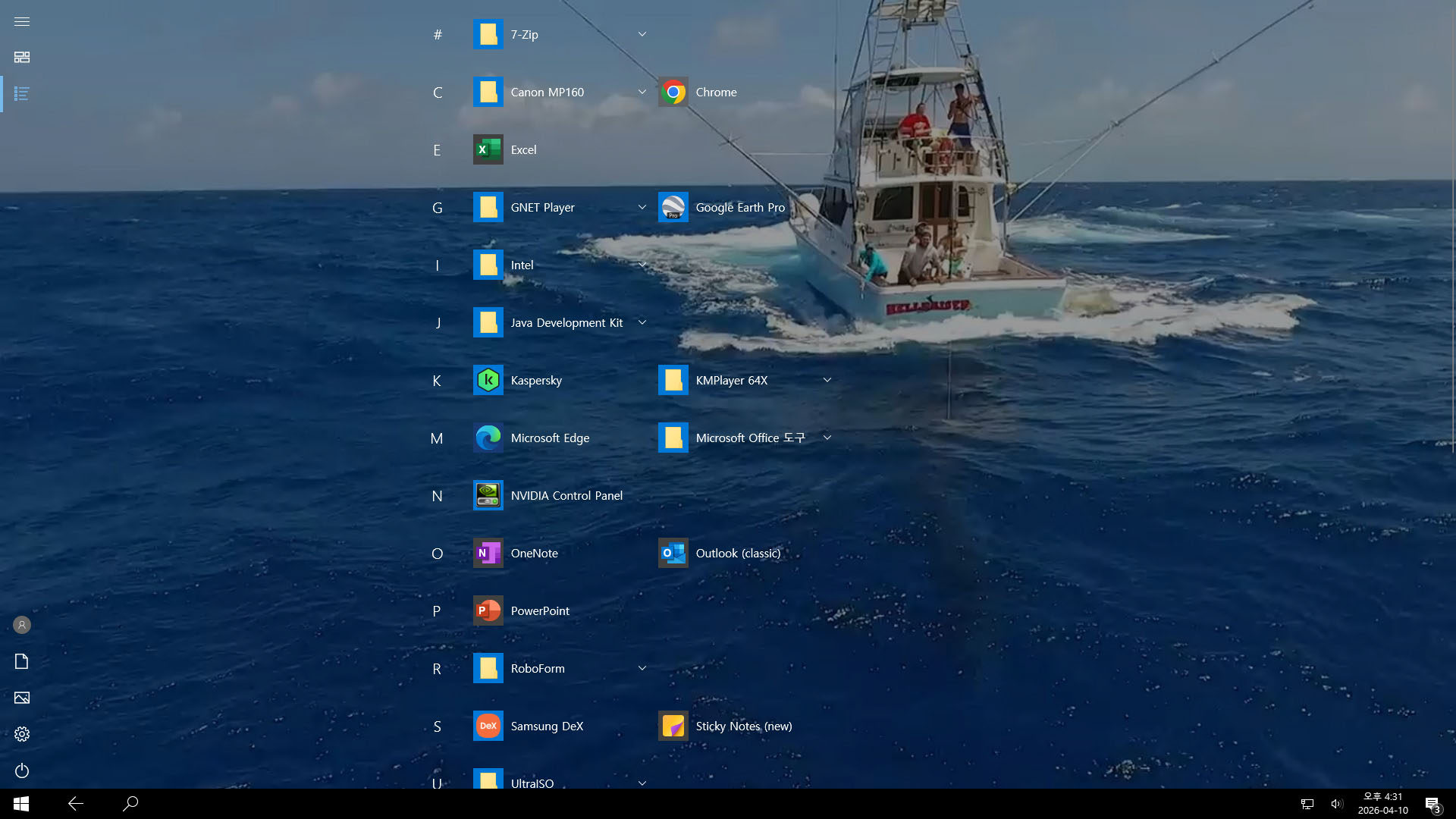Open the RoboForm folder icon
This screenshot has height=819, width=1456.
(x=488, y=668)
